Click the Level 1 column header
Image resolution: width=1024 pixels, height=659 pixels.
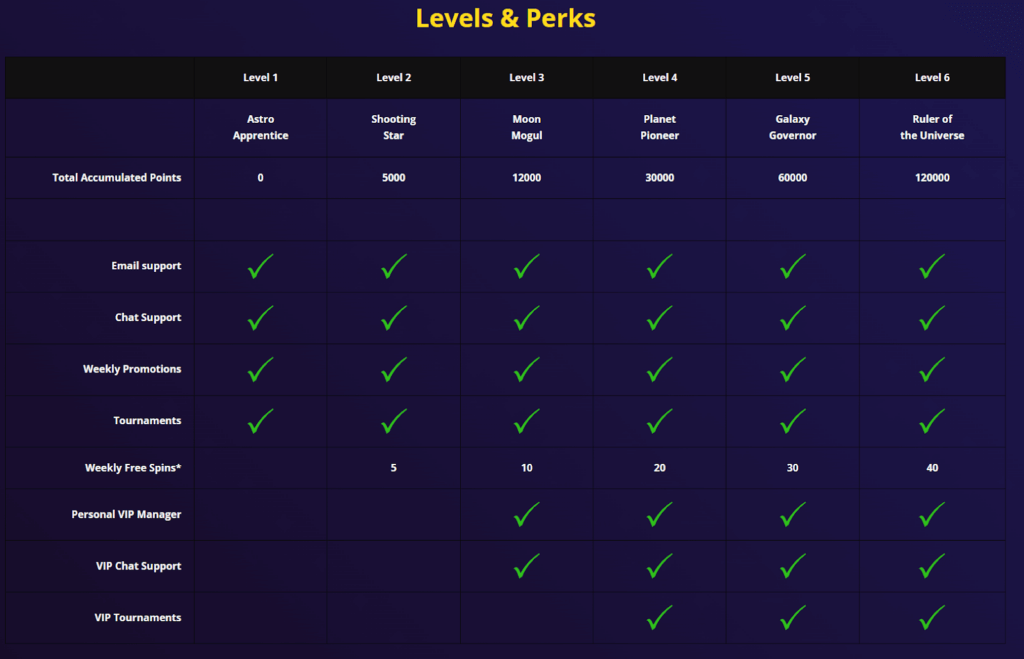[260, 77]
